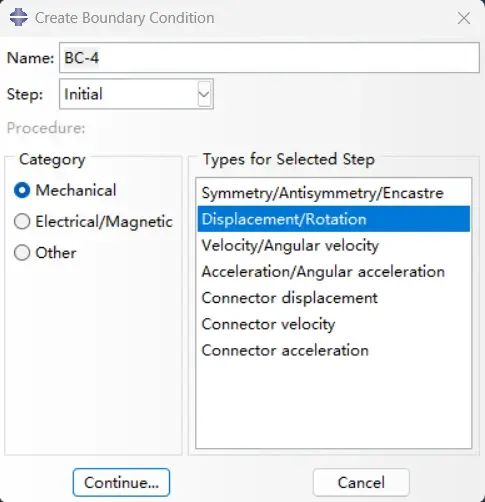Click the Create Boundary Condition title text
The height and width of the screenshot is (502, 485).
point(125,18)
